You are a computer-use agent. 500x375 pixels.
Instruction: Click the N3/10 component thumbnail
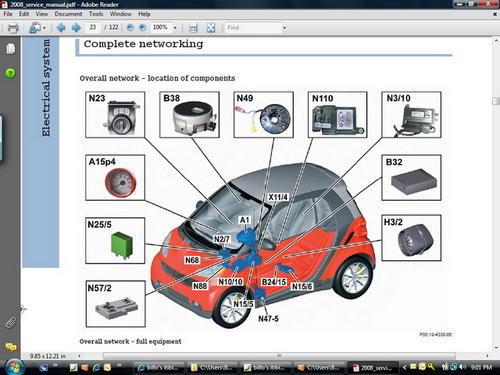[412, 115]
